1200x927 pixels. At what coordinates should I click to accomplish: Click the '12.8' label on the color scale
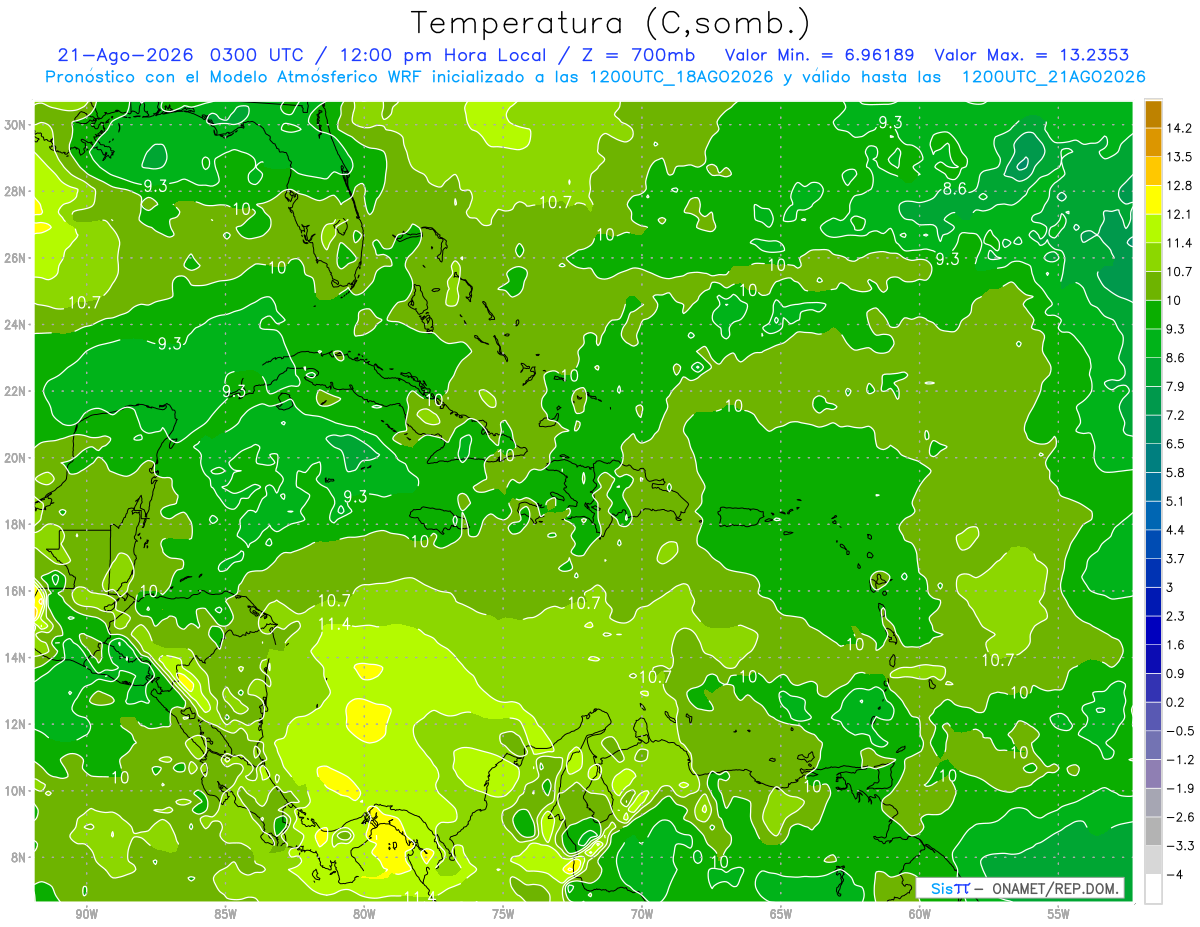coord(1180,186)
